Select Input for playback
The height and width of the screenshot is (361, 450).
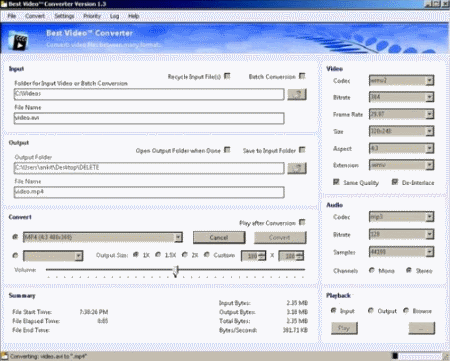pyautogui.click(x=333, y=310)
